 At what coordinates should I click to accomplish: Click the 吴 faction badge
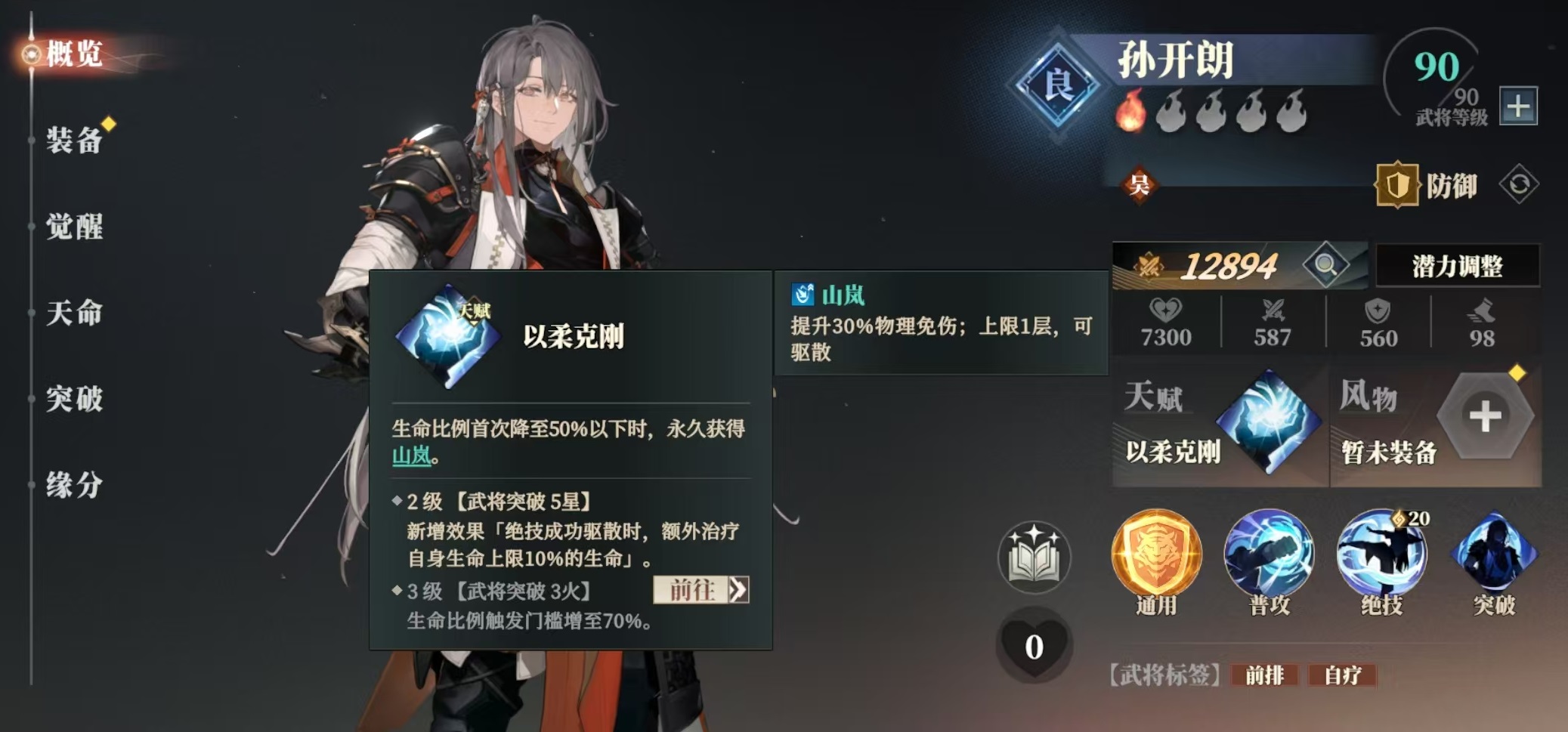coord(1139,184)
